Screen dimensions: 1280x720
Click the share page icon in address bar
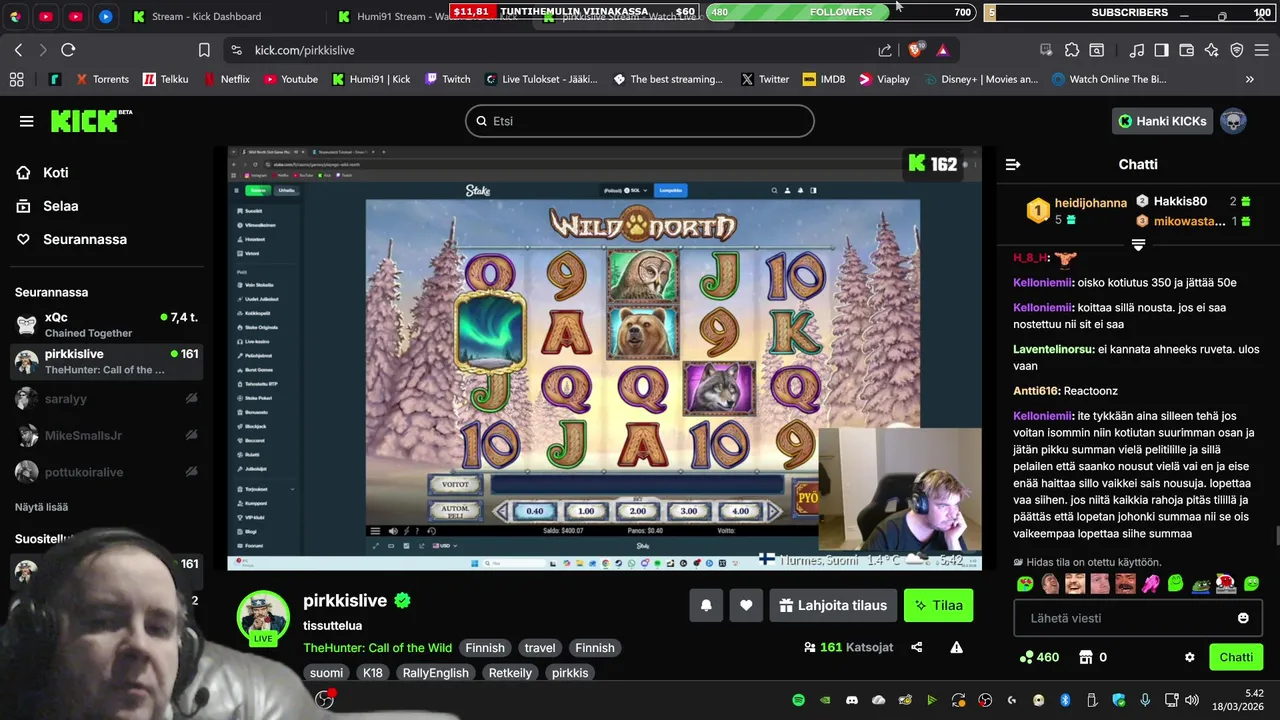tap(885, 50)
